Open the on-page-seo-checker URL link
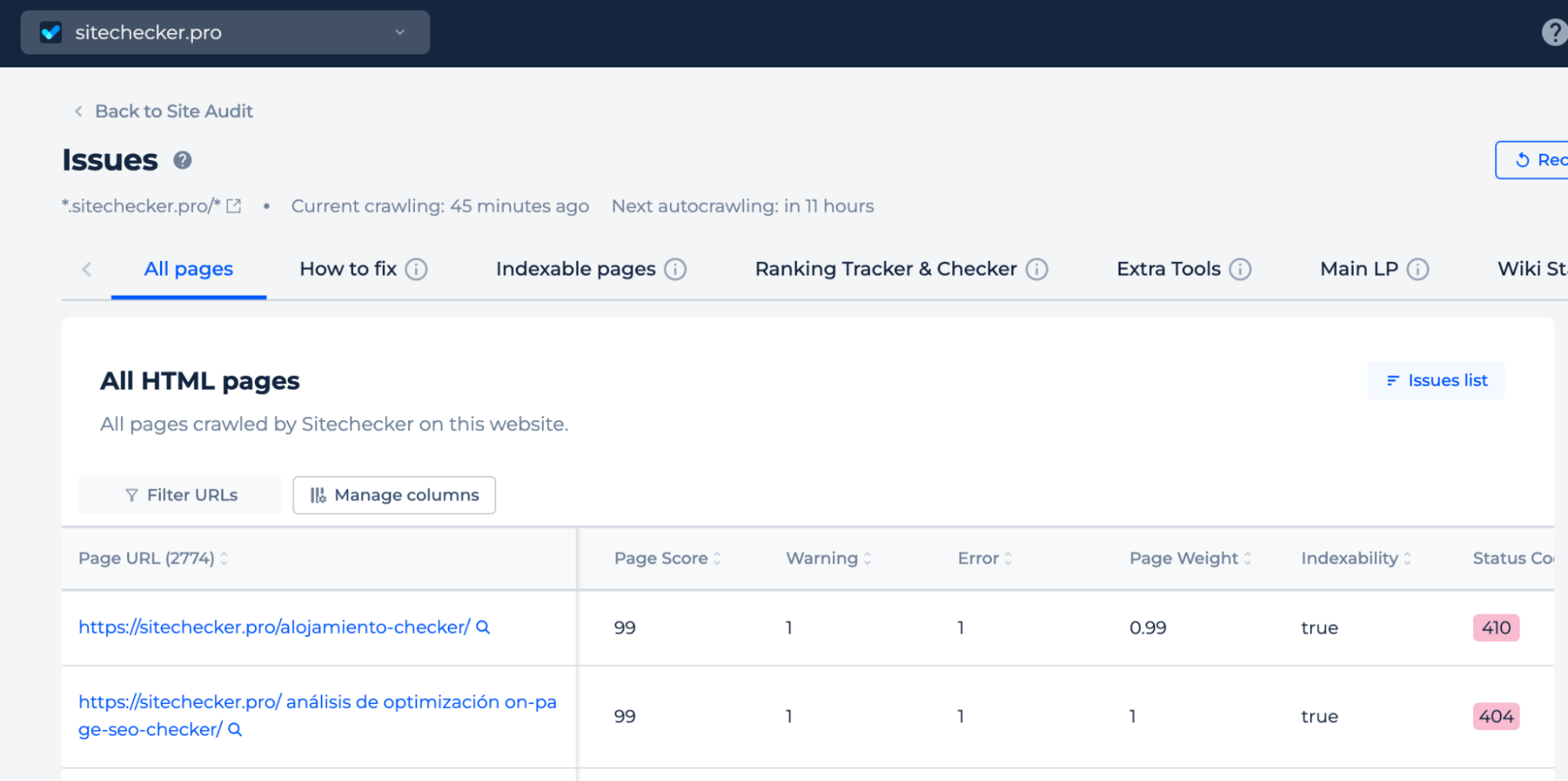The height and width of the screenshot is (781, 1568). [318, 715]
